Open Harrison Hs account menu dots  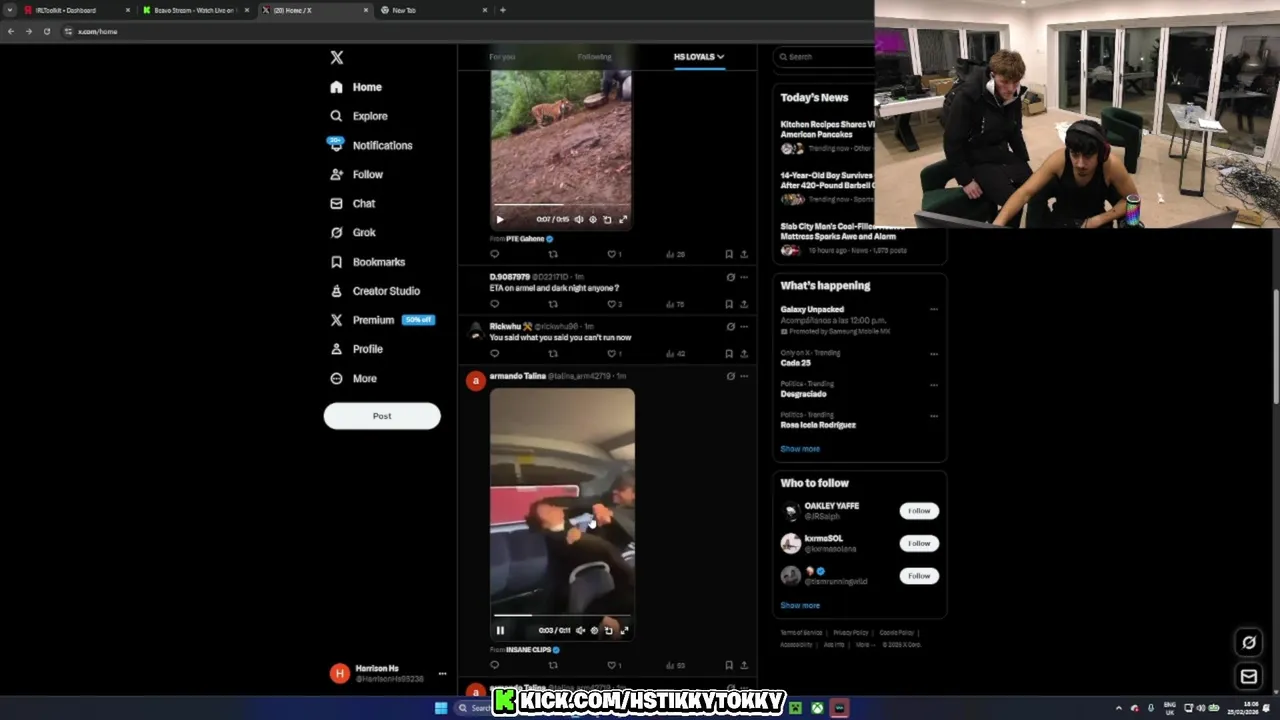pos(442,674)
